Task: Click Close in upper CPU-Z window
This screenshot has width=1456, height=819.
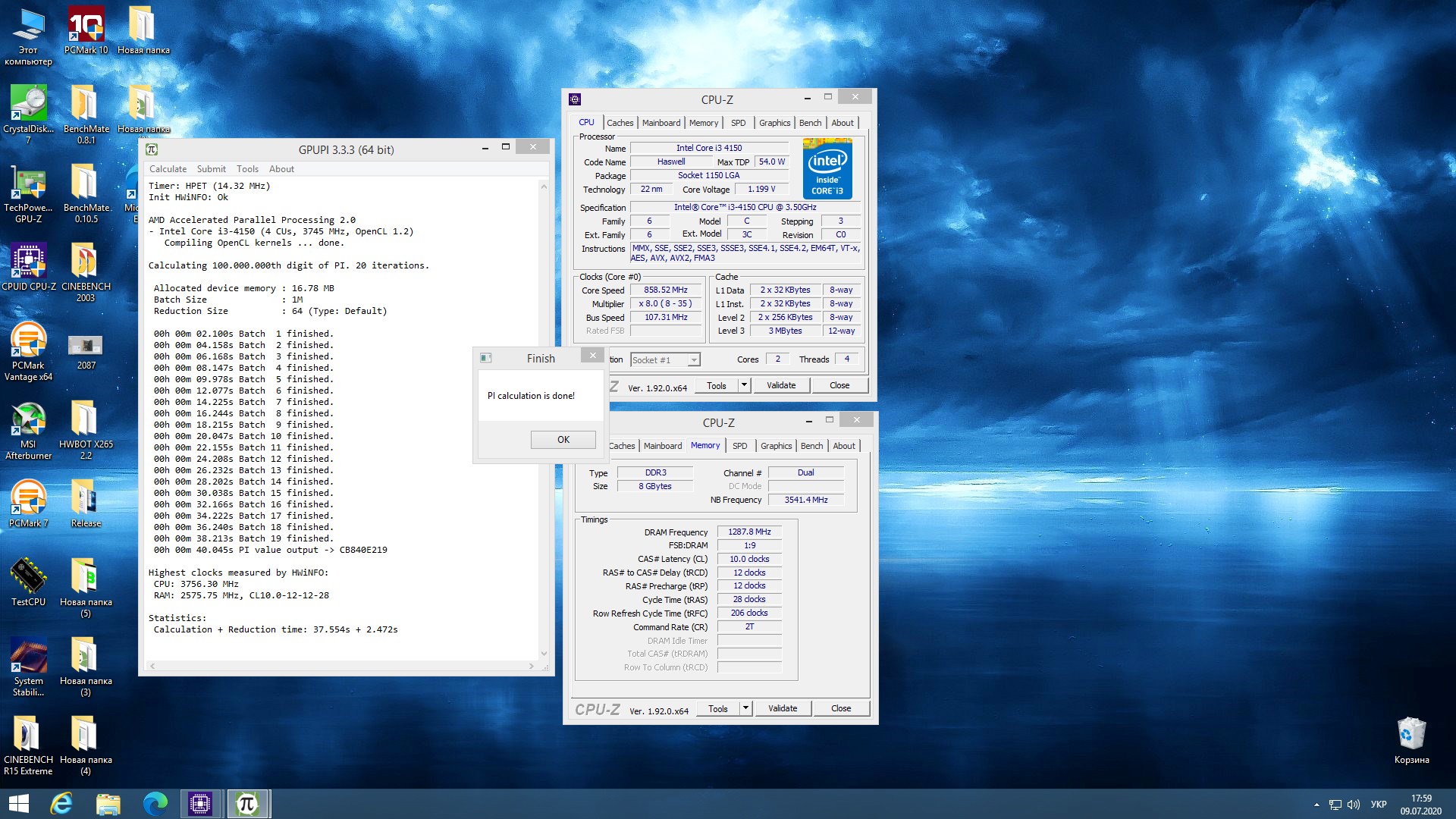Action: click(x=839, y=386)
